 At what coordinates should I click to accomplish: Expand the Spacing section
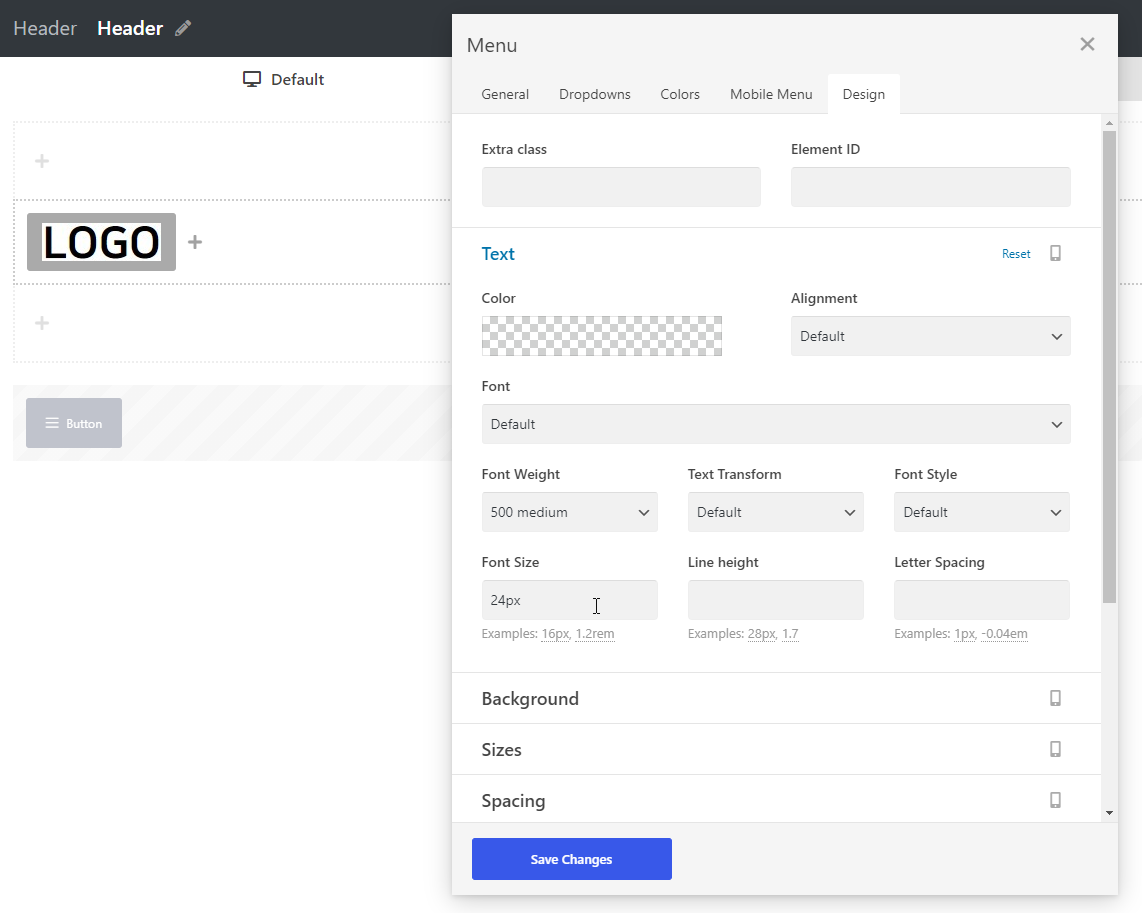[x=776, y=799]
